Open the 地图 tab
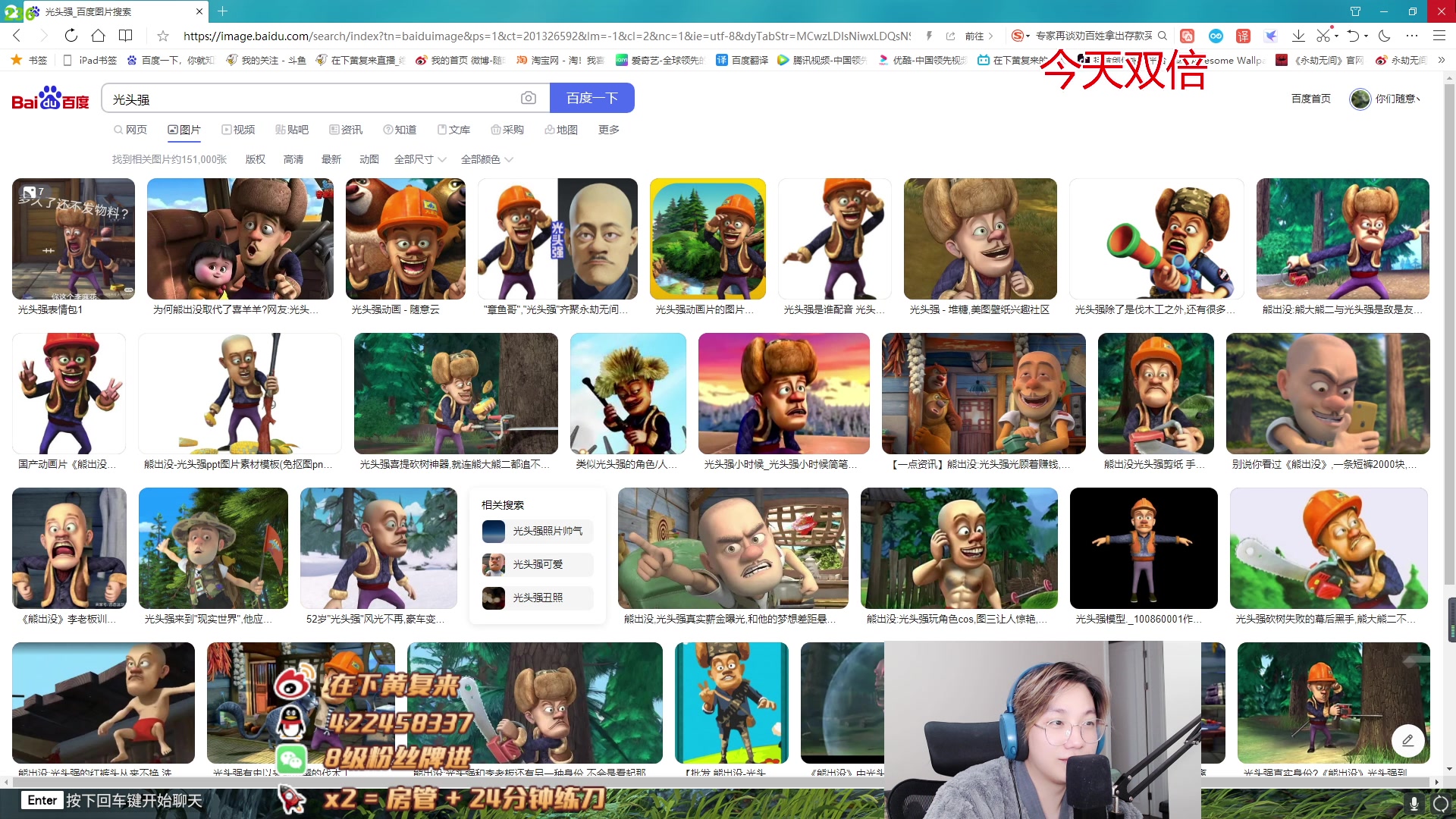 (561, 130)
